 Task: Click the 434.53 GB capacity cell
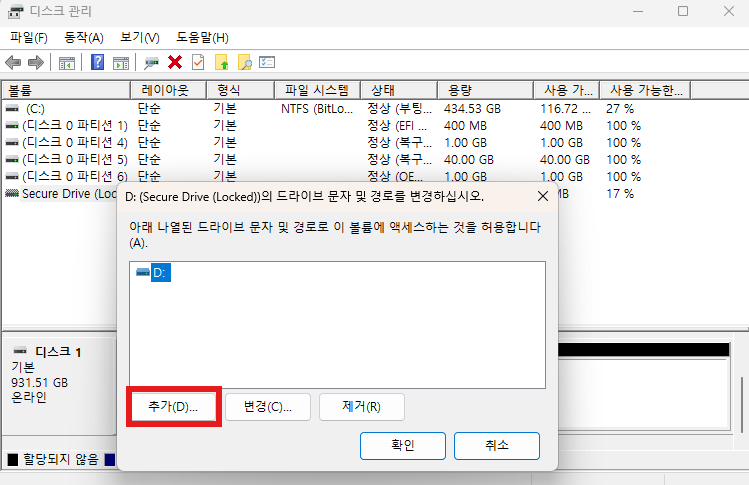(x=472, y=108)
